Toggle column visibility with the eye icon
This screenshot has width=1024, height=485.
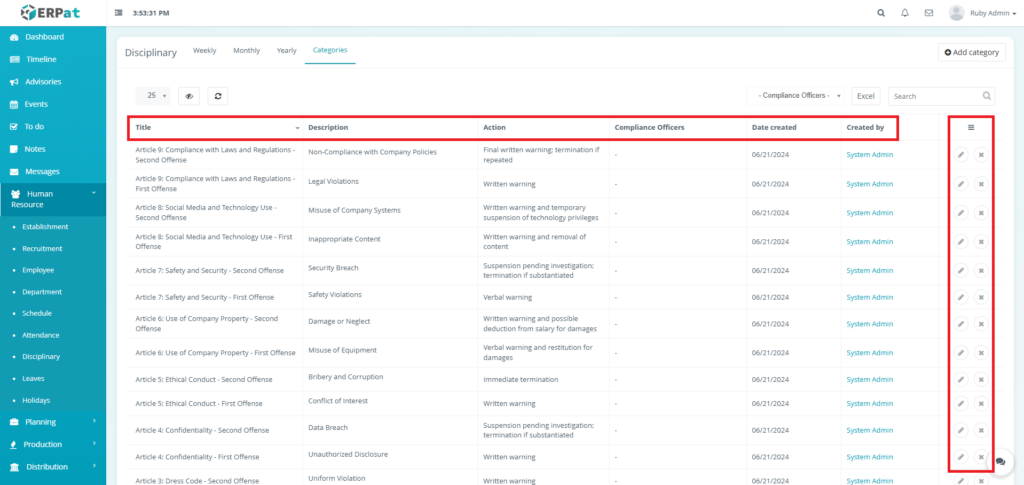(189, 96)
